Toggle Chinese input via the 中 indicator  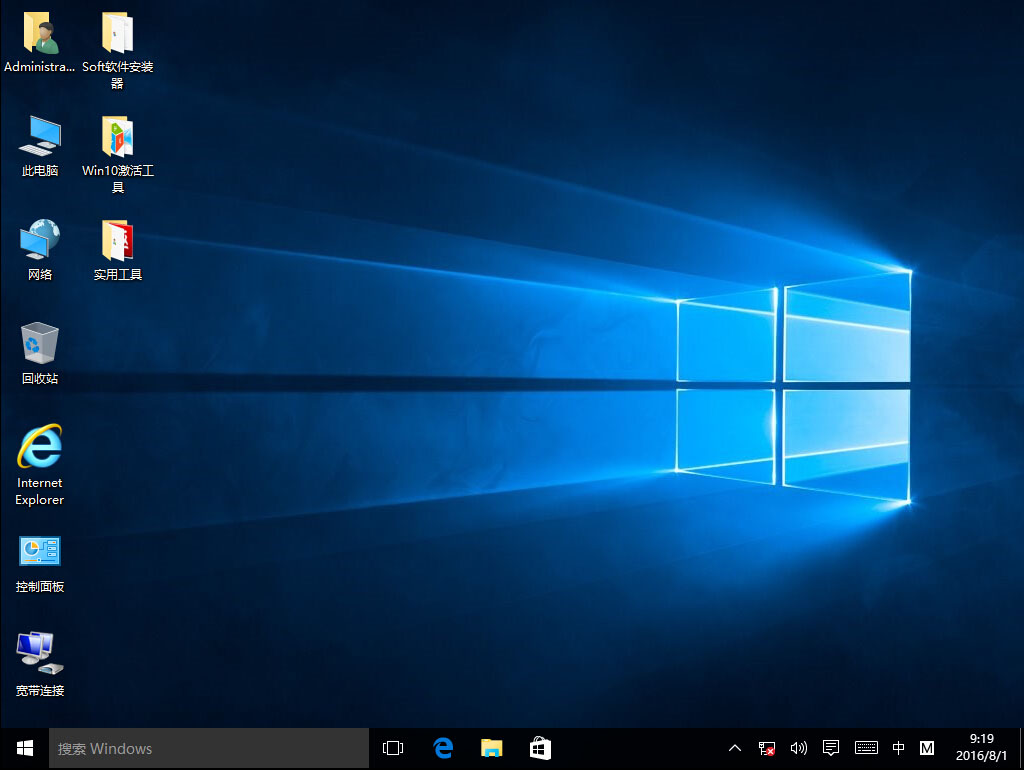point(898,747)
